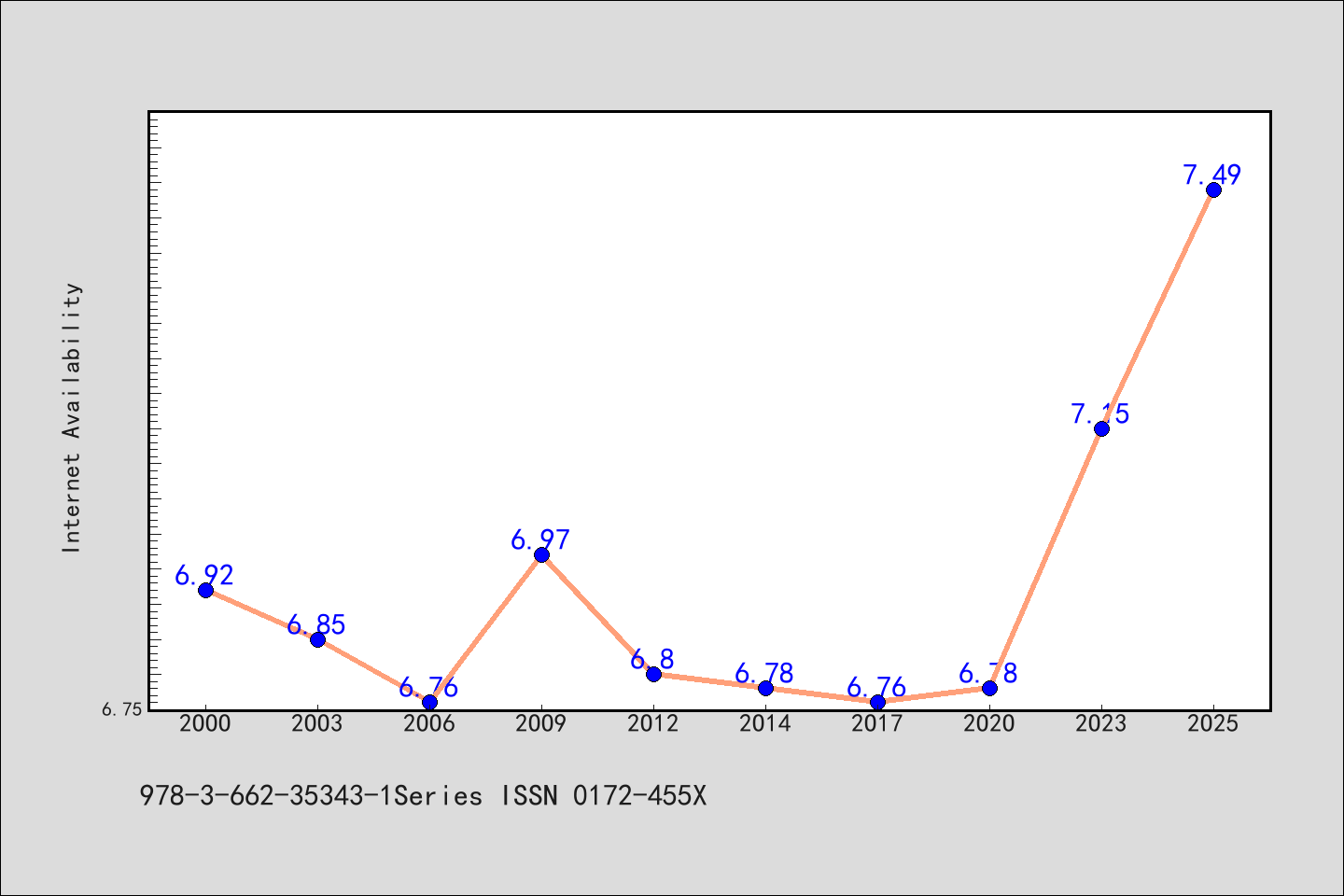Click the 6.97 value annotation
The width and height of the screenshot is (1344, 896).
tap(540, 539)
